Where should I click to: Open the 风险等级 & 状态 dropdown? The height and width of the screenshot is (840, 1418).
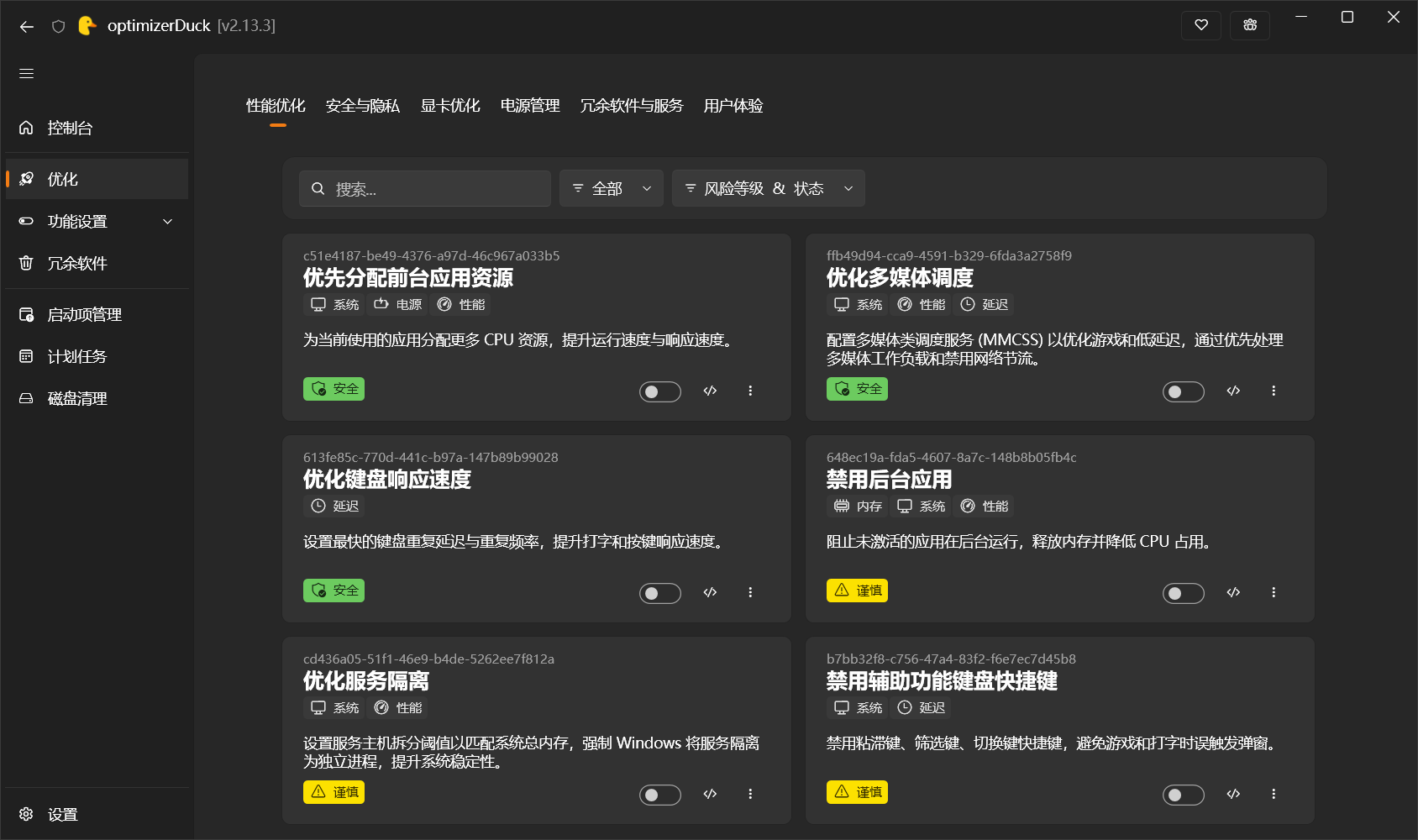769,189
